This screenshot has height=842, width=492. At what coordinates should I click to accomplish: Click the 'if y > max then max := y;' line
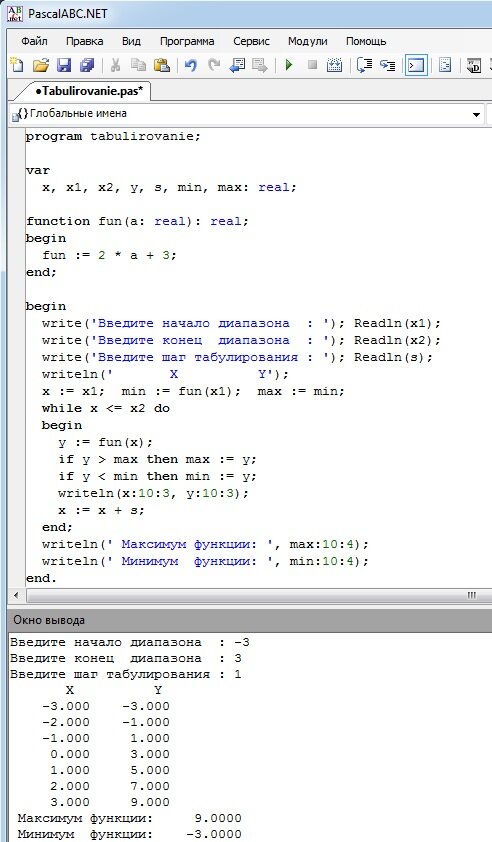pos(157,460)
